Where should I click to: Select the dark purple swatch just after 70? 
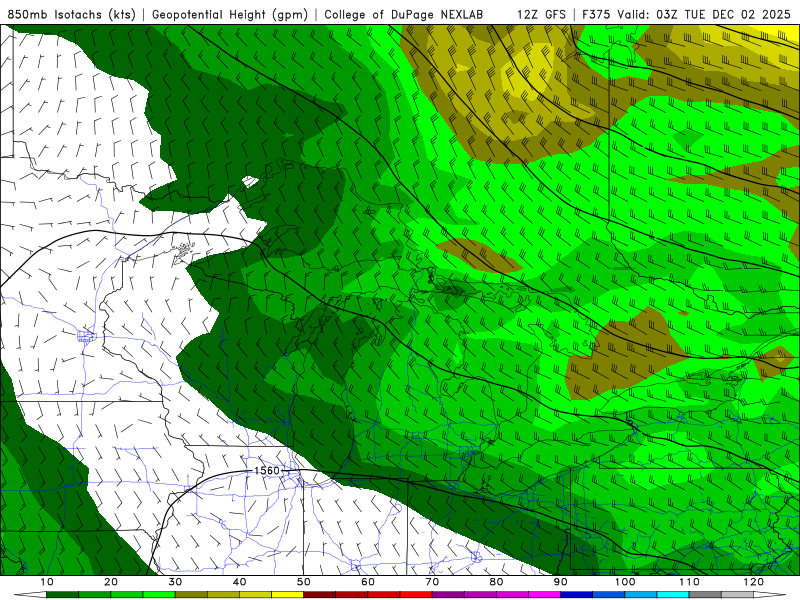click(448, 595)
